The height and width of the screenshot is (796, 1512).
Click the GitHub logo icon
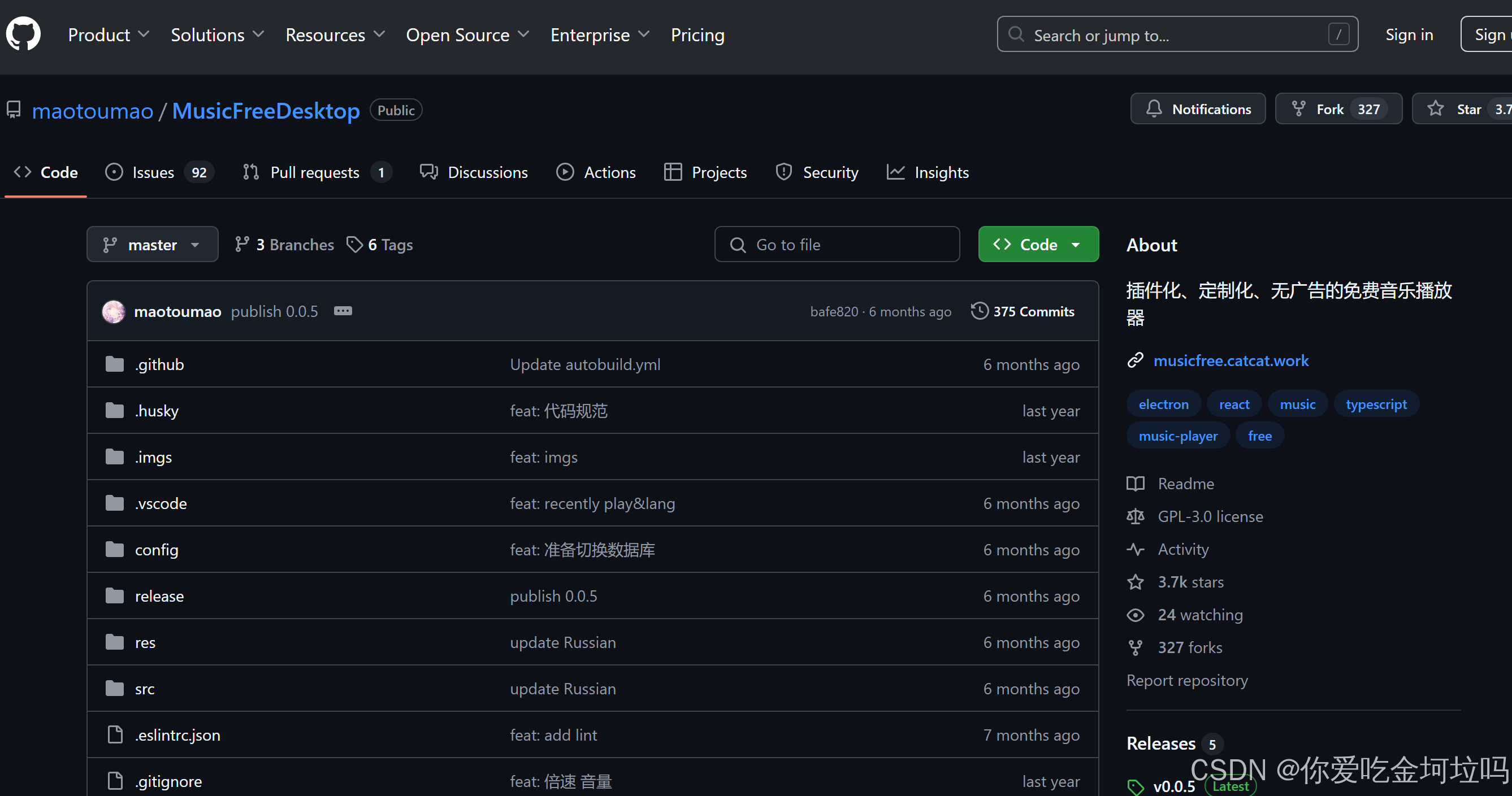tap(24, 34)
